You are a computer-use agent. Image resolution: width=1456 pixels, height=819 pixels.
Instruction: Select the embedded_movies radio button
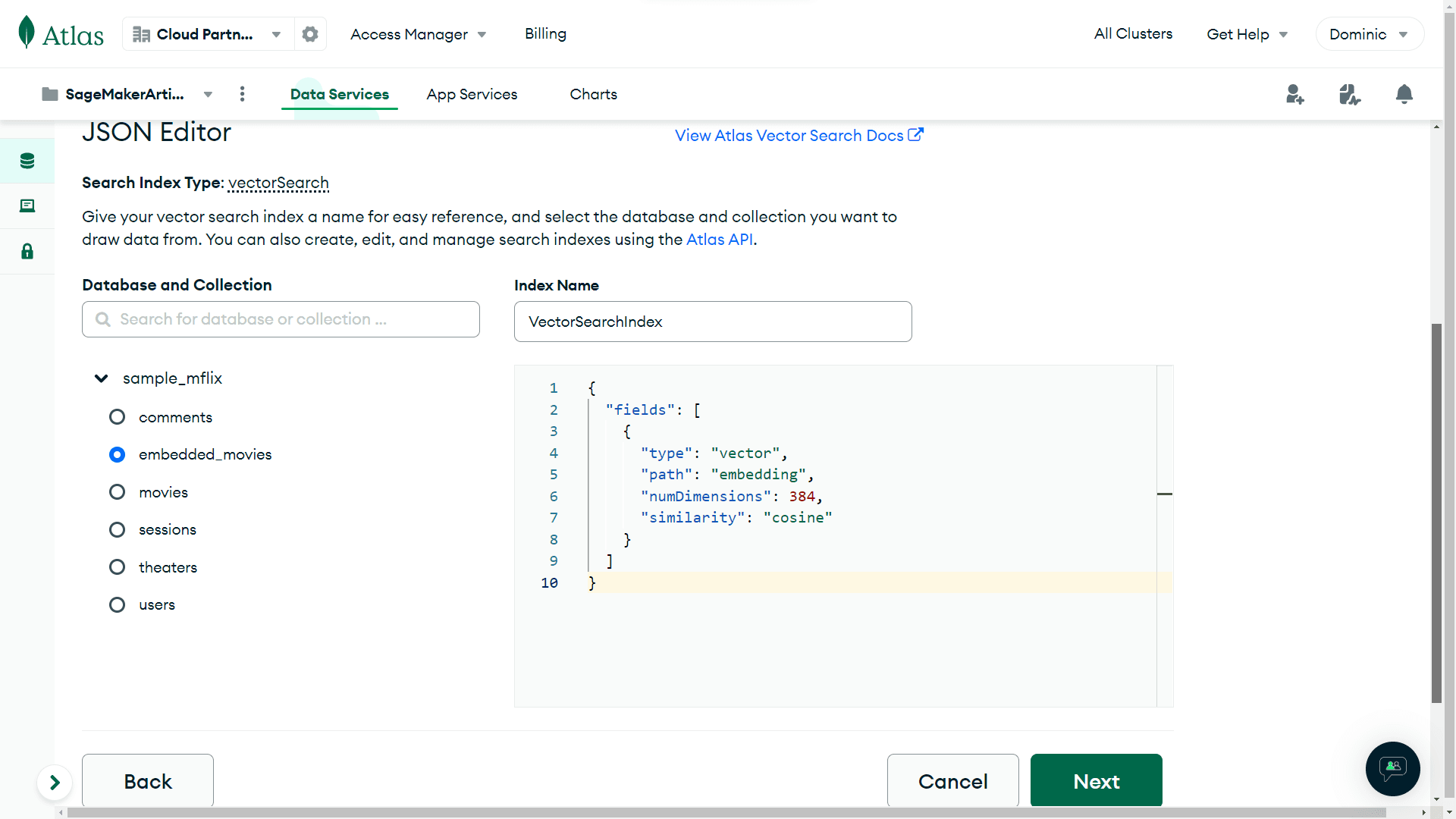118,454
